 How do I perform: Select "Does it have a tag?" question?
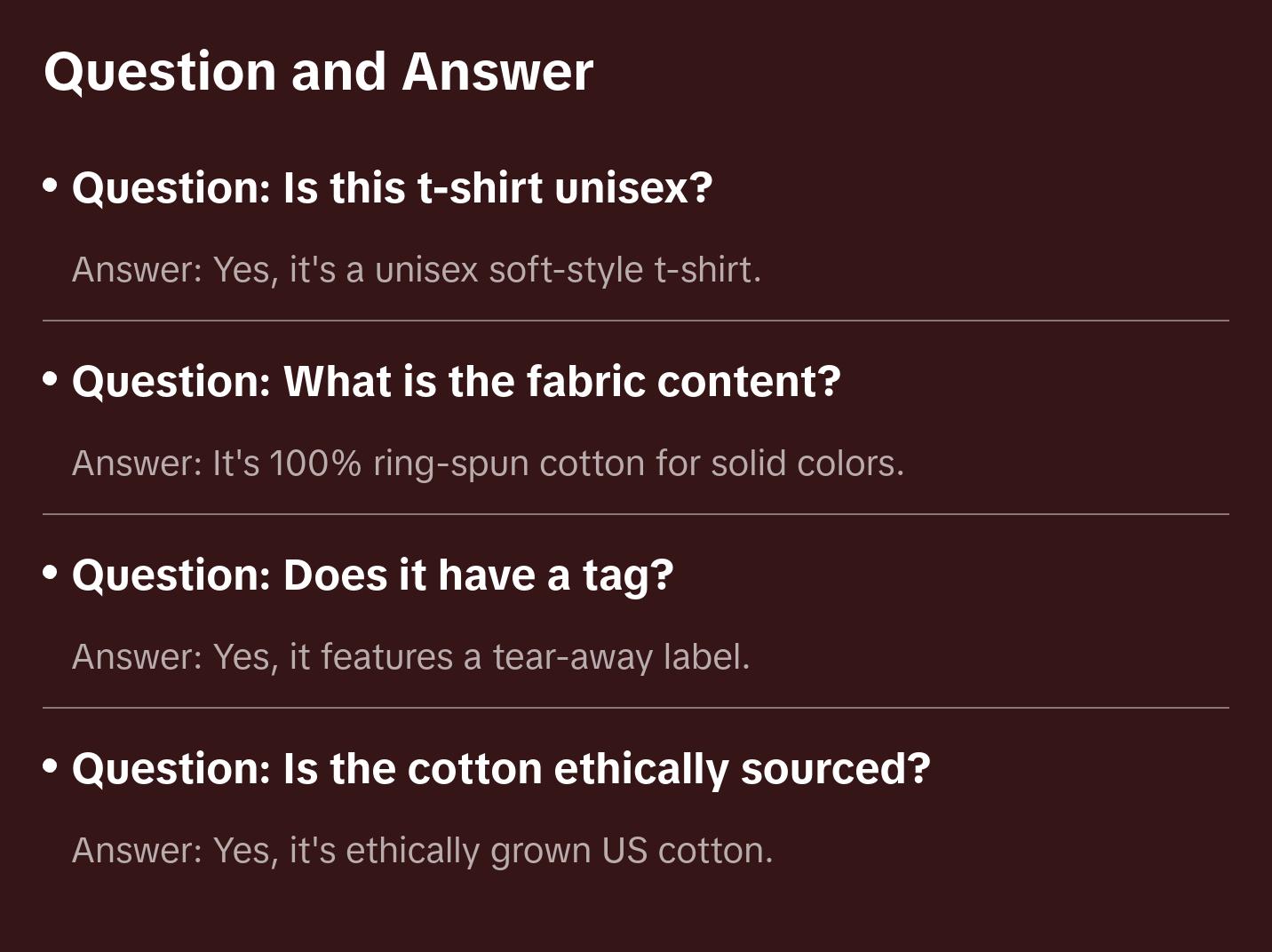372,575
